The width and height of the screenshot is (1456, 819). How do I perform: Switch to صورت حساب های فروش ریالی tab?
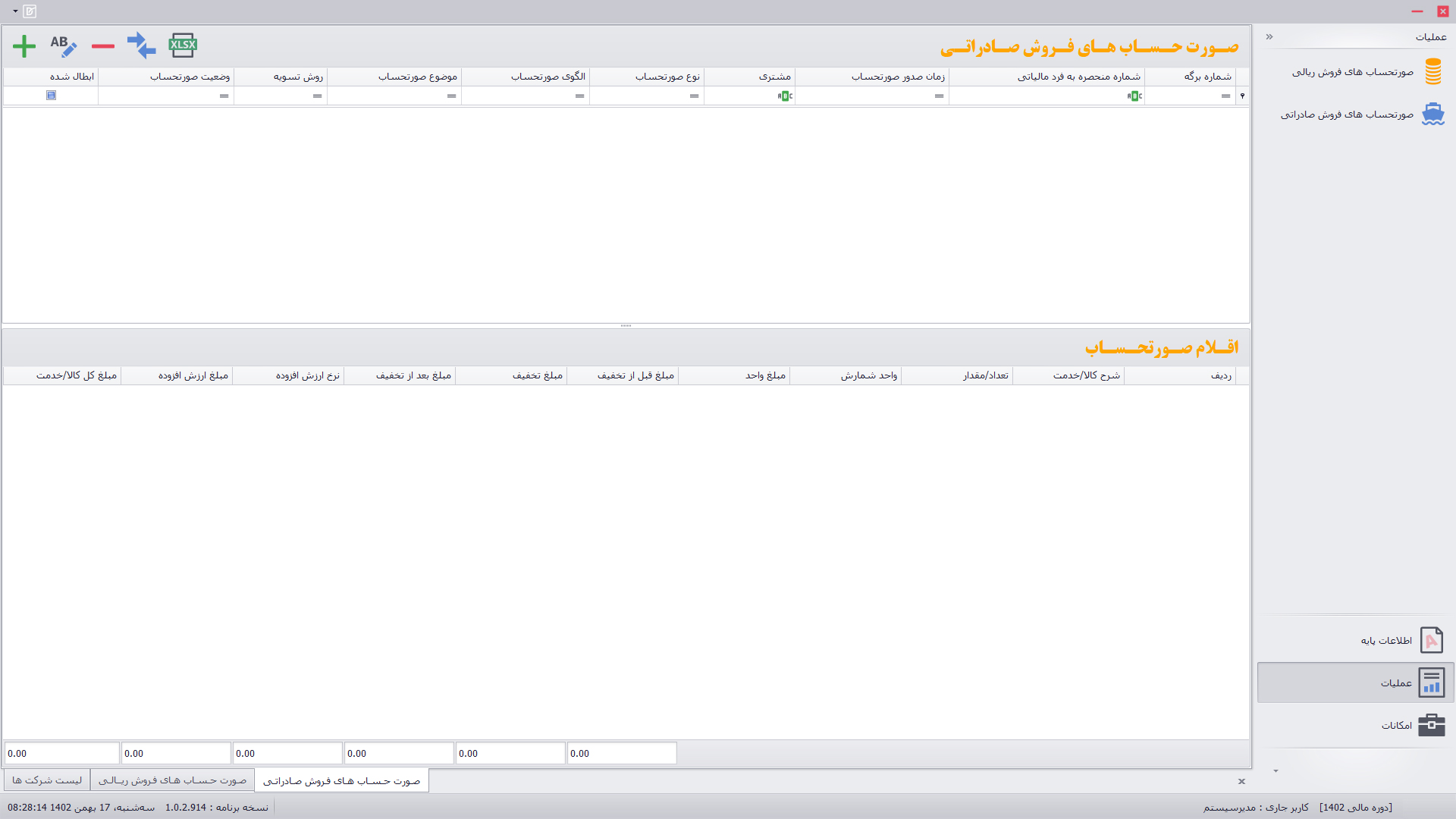coord(172,780)
